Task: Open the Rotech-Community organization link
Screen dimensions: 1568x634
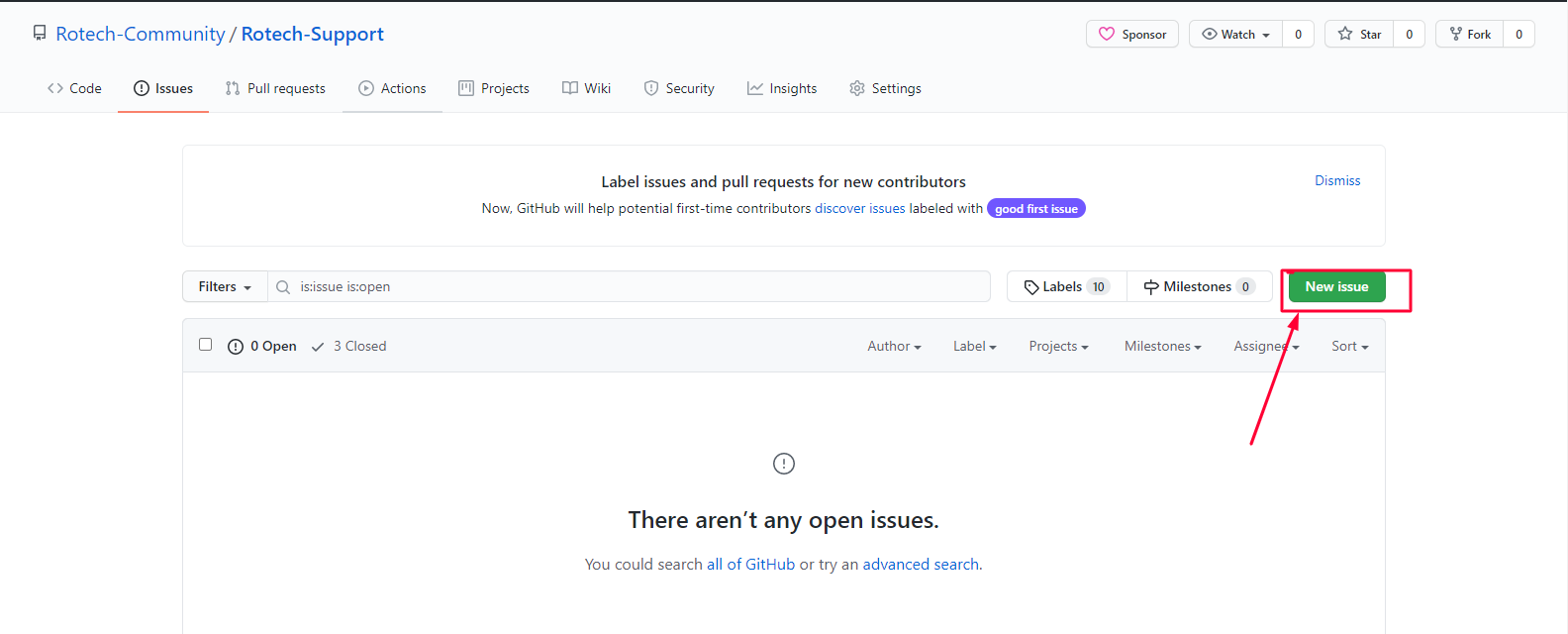Action: (141, 34)
